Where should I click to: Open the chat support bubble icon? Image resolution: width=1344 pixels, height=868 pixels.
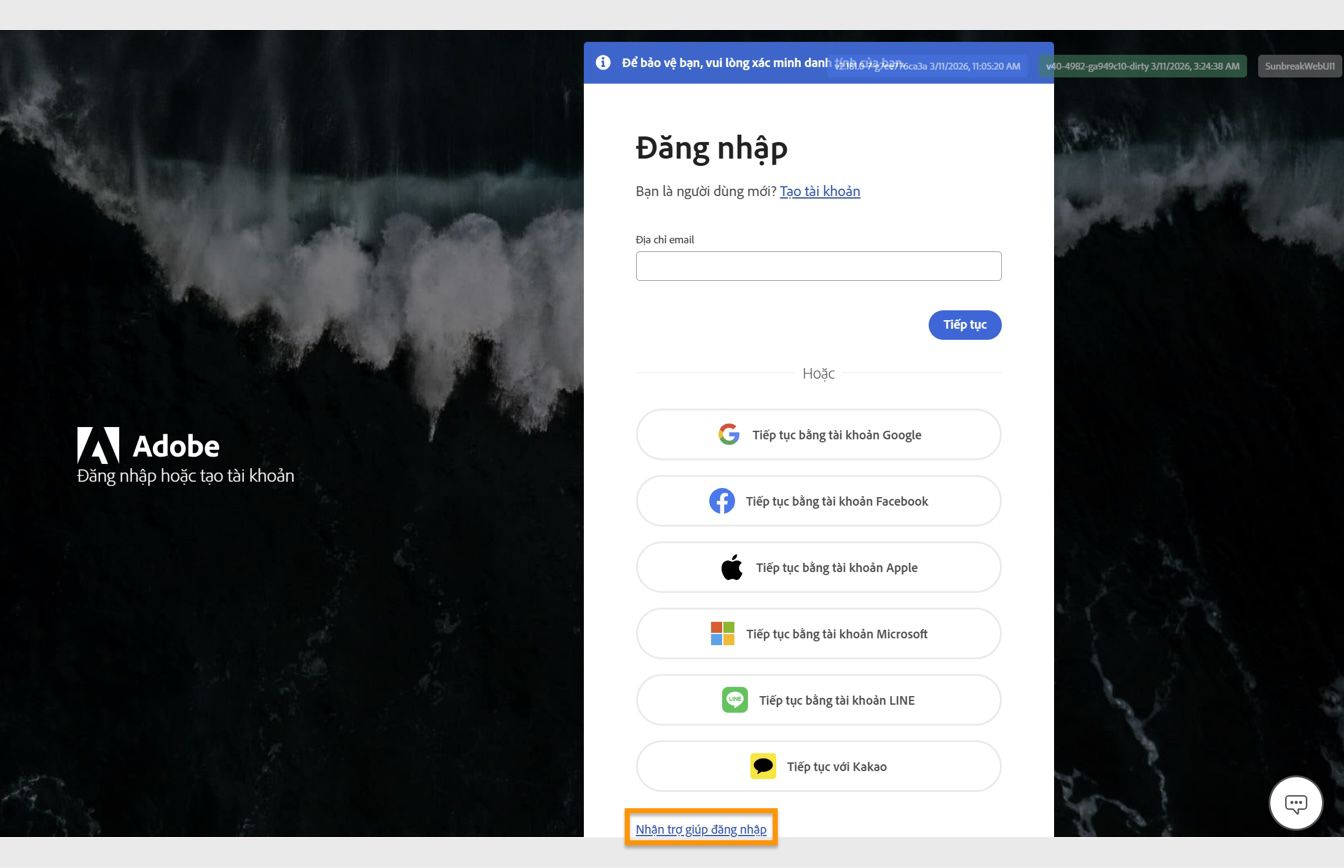[1296, 803]
